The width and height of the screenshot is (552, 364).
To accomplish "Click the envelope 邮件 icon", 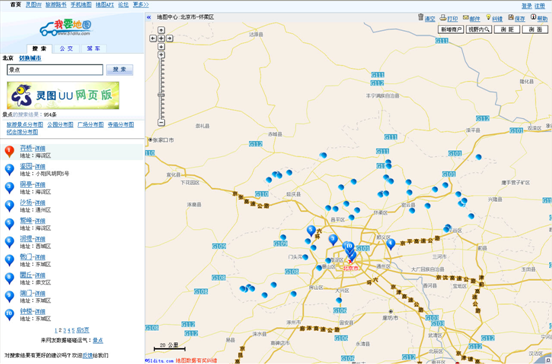I will (466, 17).
